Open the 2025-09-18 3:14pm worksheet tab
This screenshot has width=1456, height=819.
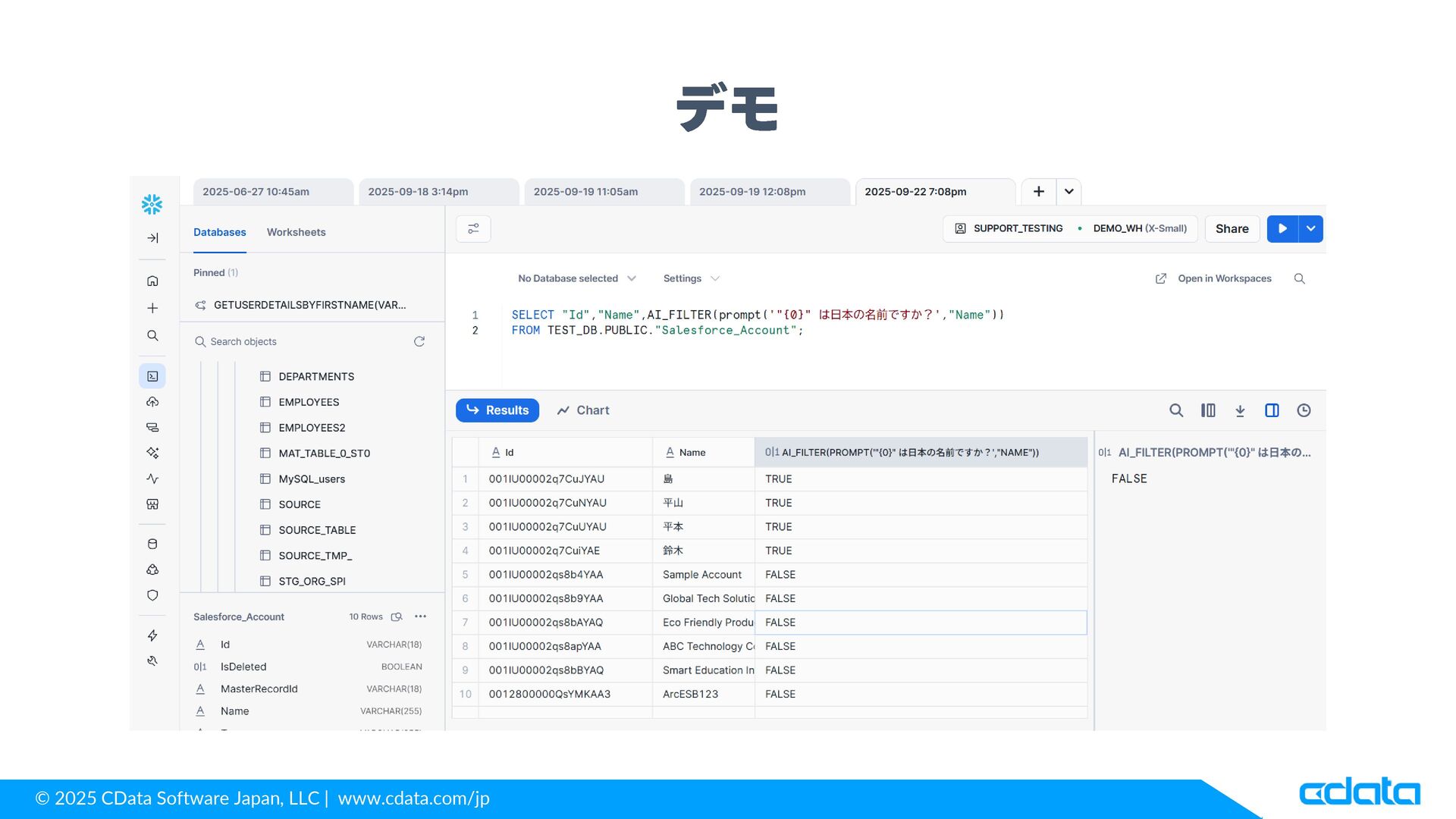pyautogui.click(x=438, y=192)
